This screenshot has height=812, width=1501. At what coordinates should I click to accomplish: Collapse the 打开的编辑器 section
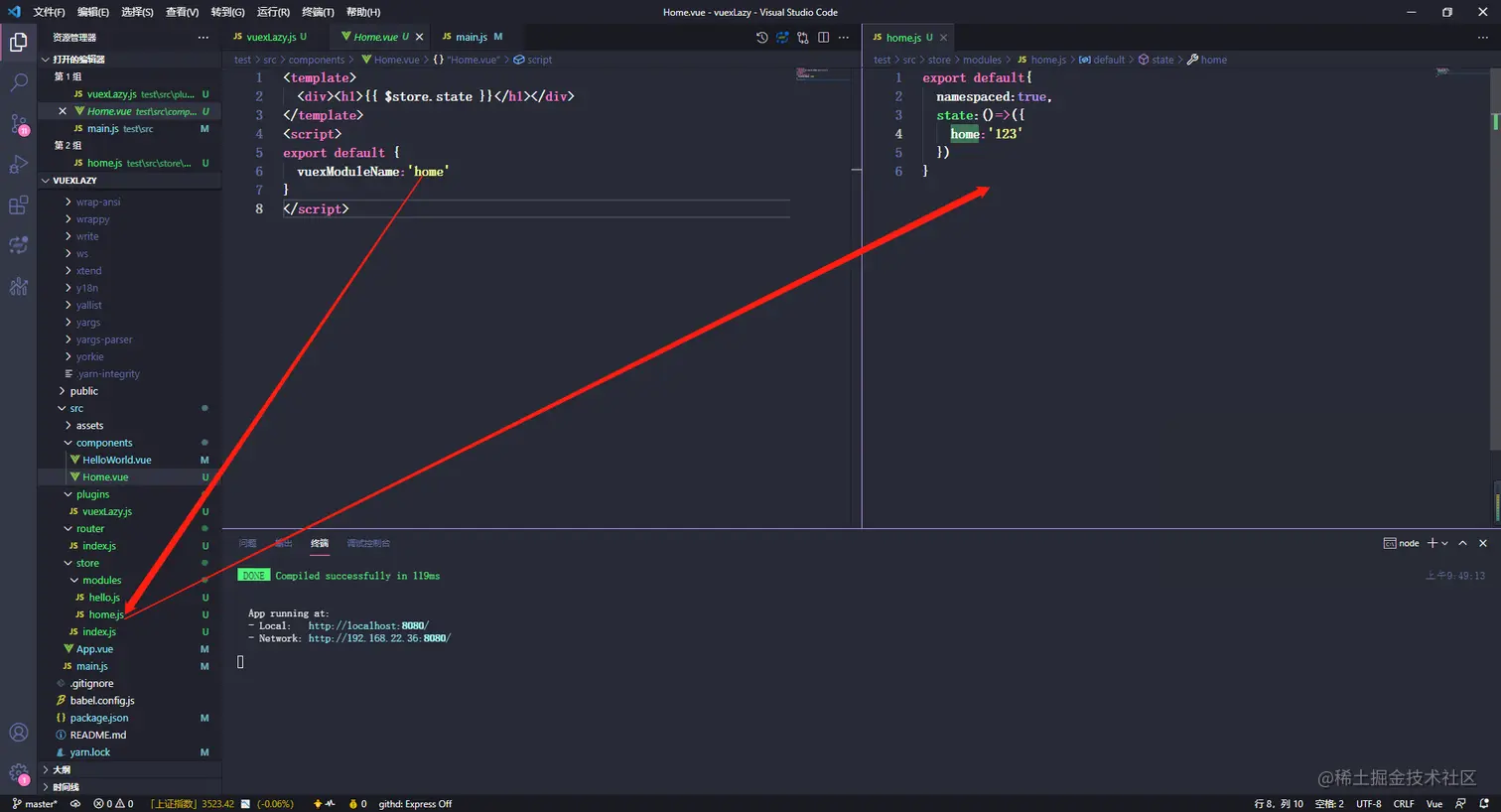pos(129,60)
